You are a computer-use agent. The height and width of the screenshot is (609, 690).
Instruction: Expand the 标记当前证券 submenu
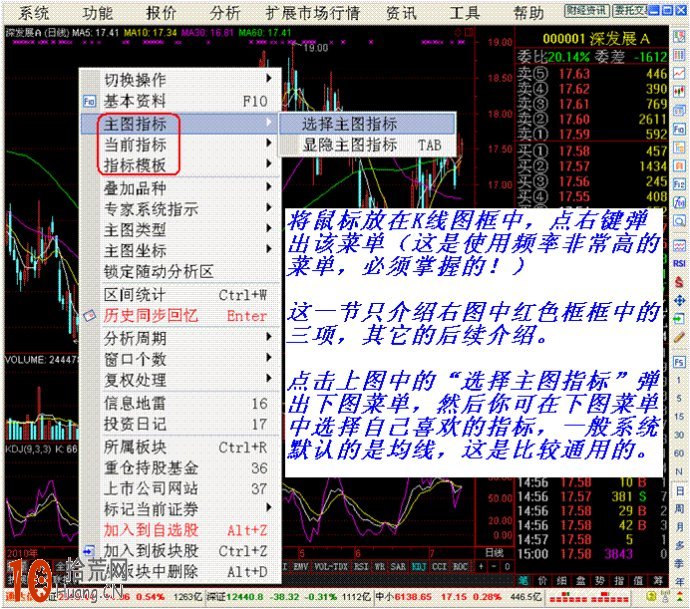click(180, 509)
